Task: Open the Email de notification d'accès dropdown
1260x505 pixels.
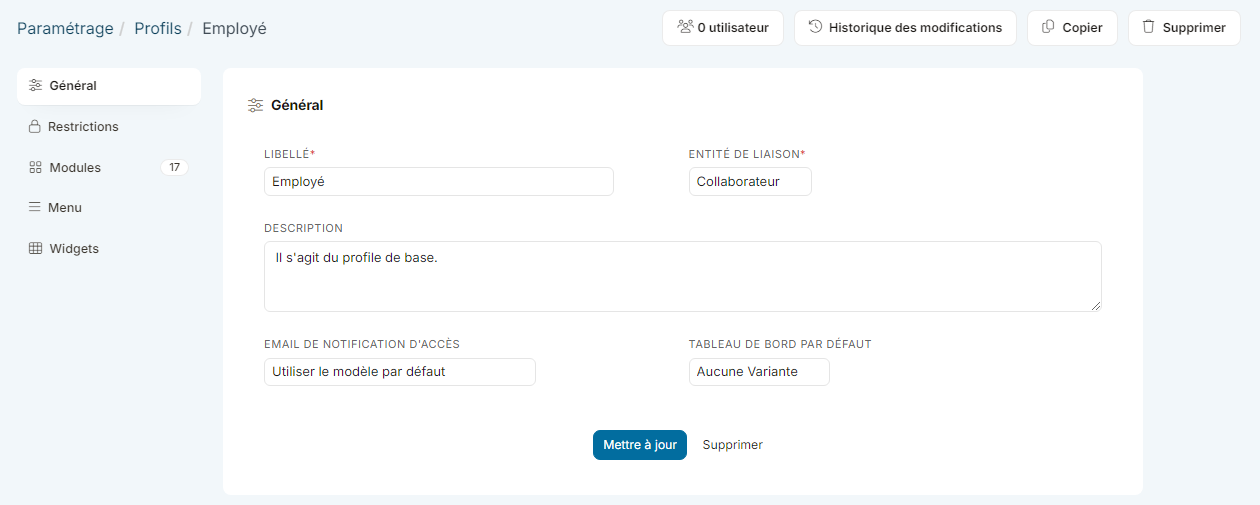Action: 400,371
